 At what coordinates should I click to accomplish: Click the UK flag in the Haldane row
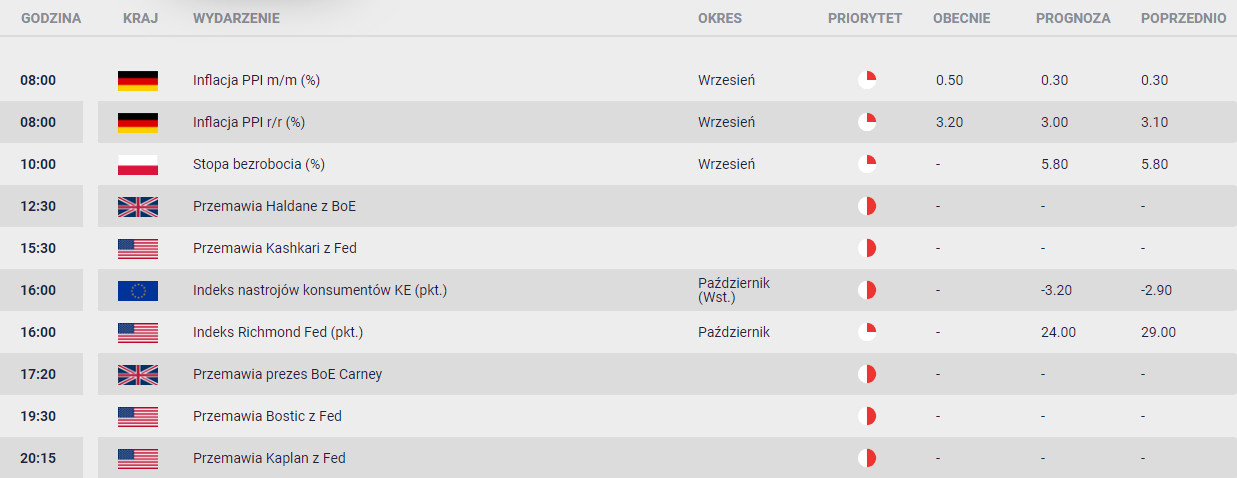click(x=138, y=207)
